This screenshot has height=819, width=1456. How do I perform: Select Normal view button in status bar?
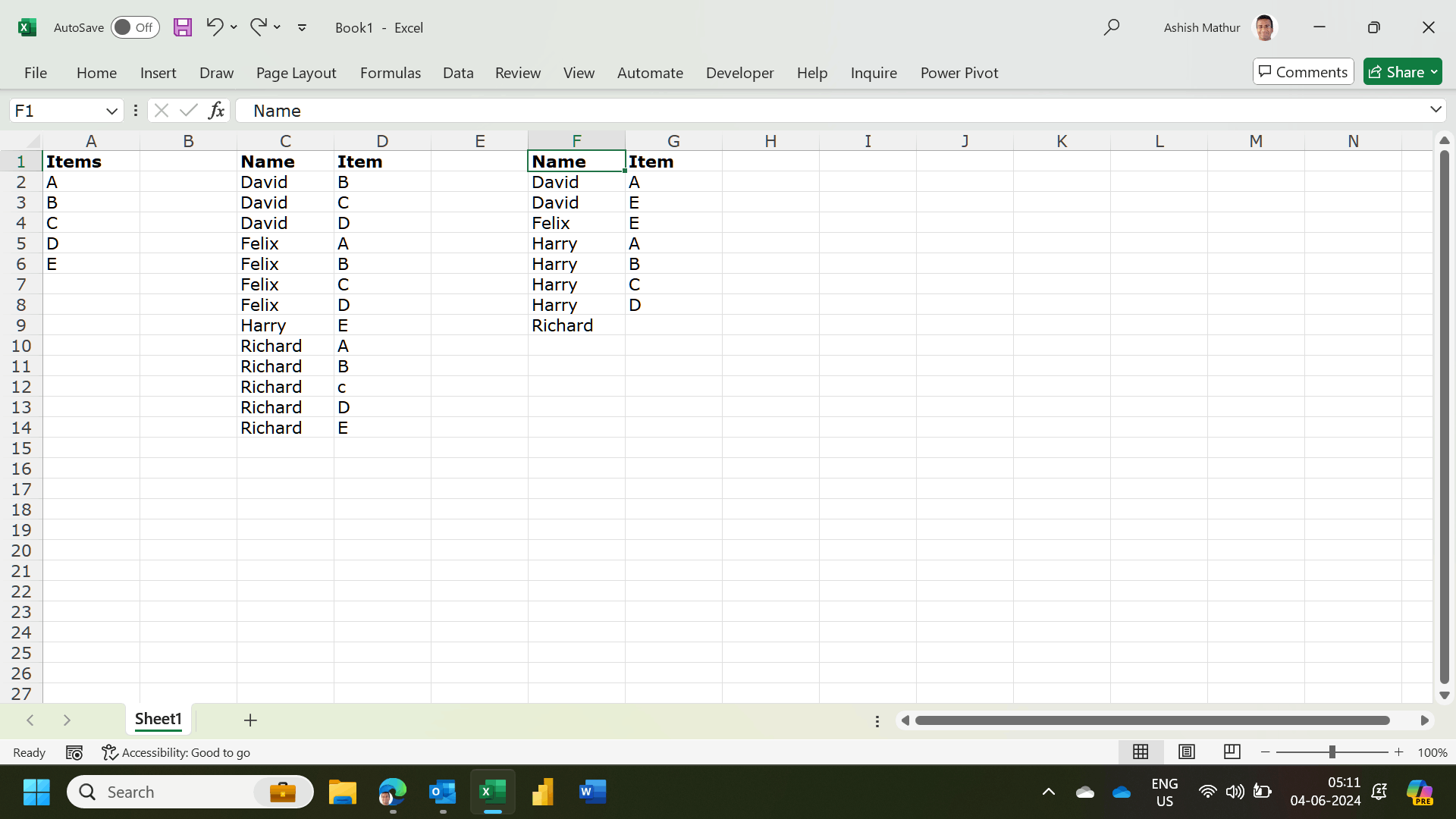point(1141,752)
